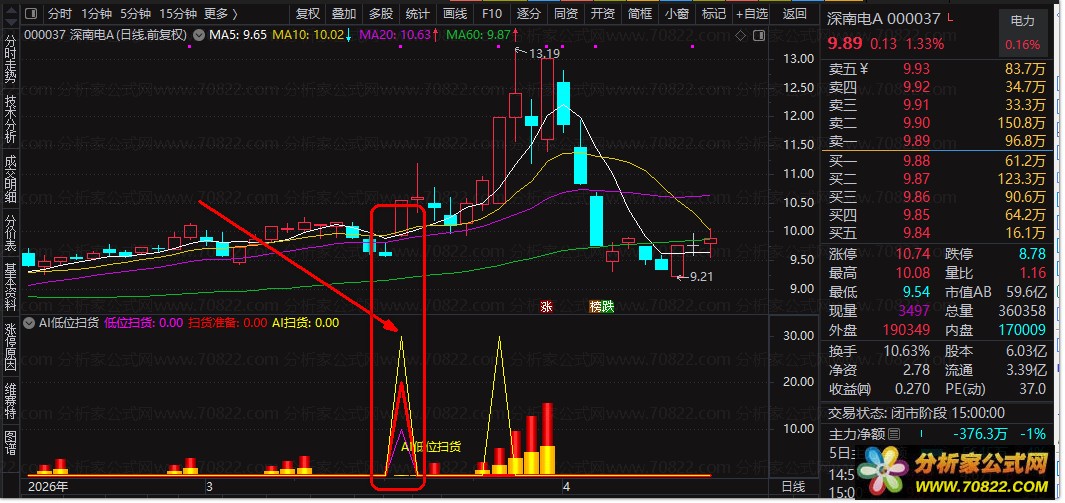Image resolution: width=1065 pixels, height=503 pixels.
Task: Click the red L marker beside 000037
Action: (950, 18)
